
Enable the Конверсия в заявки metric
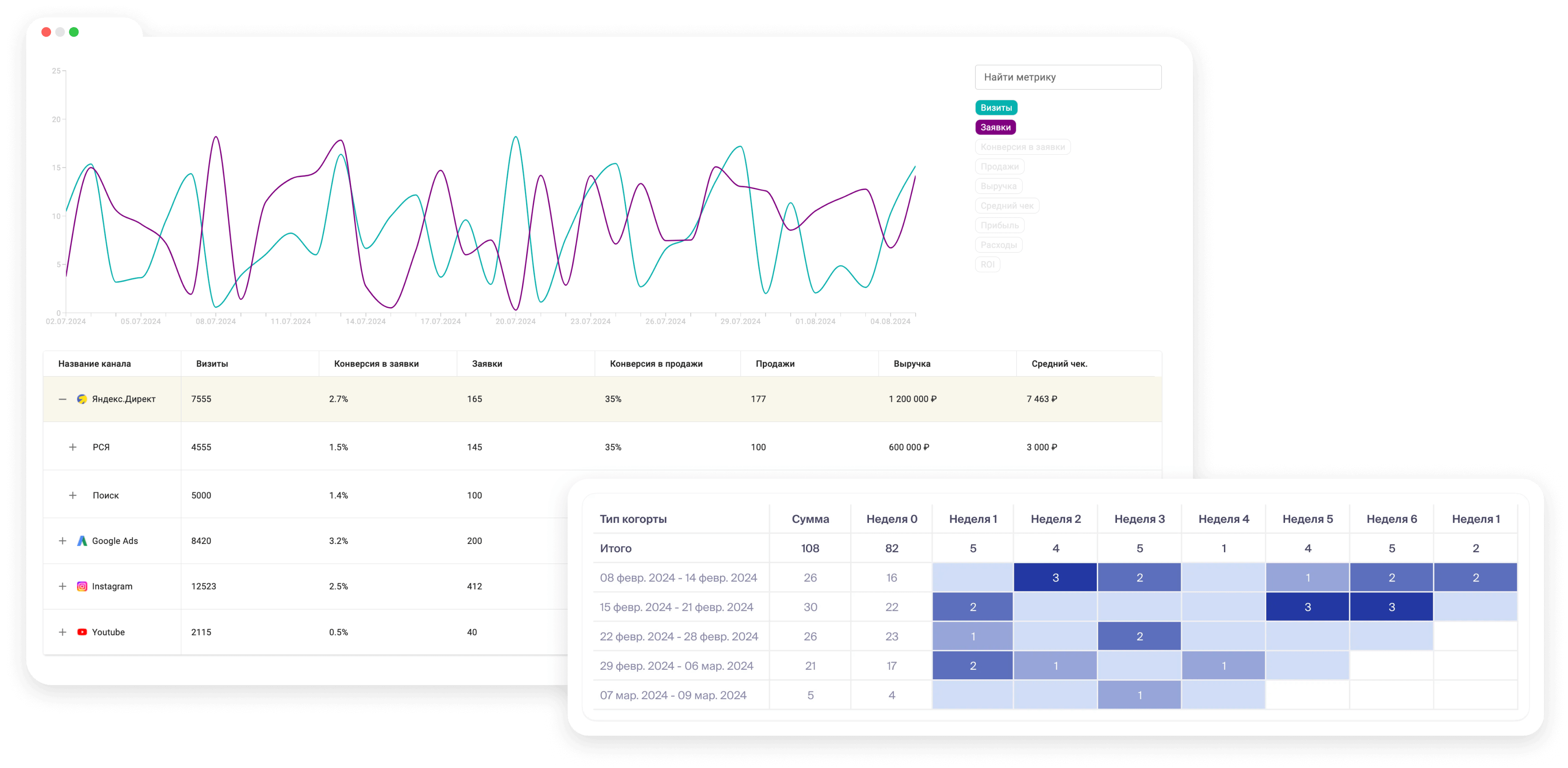click(1023, 147)
